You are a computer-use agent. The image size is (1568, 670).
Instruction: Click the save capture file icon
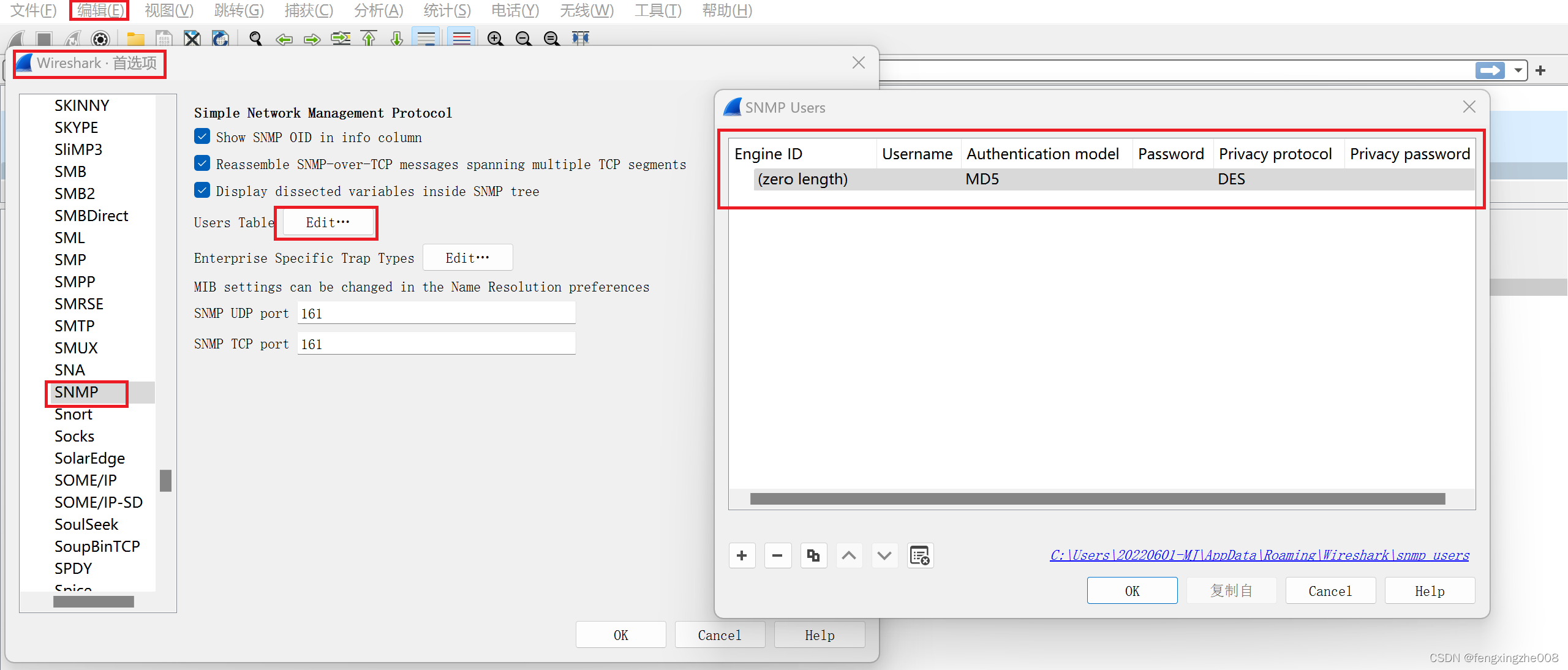[x=164, y=39]
